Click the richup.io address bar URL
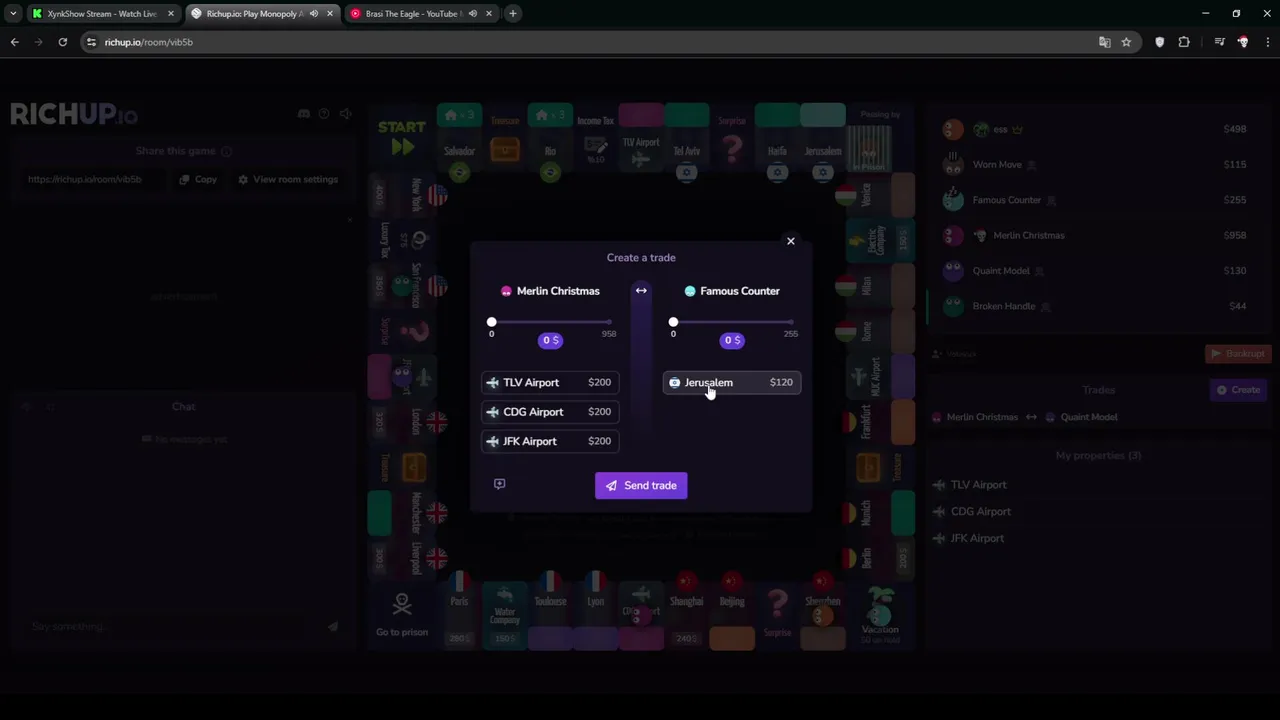Viewport: 1280px width, 720px height. [149, 42]
